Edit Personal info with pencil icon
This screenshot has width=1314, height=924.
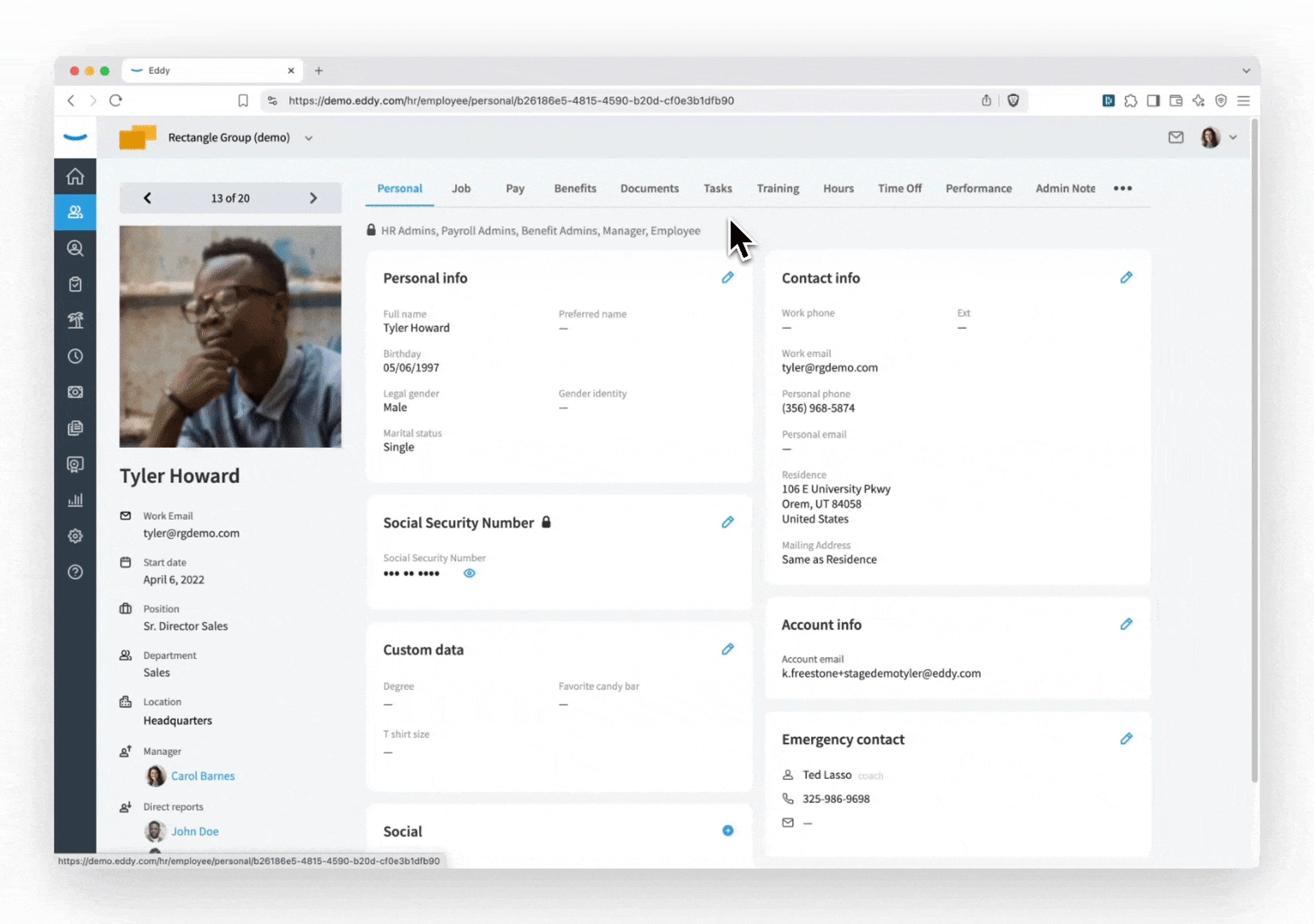727,278
